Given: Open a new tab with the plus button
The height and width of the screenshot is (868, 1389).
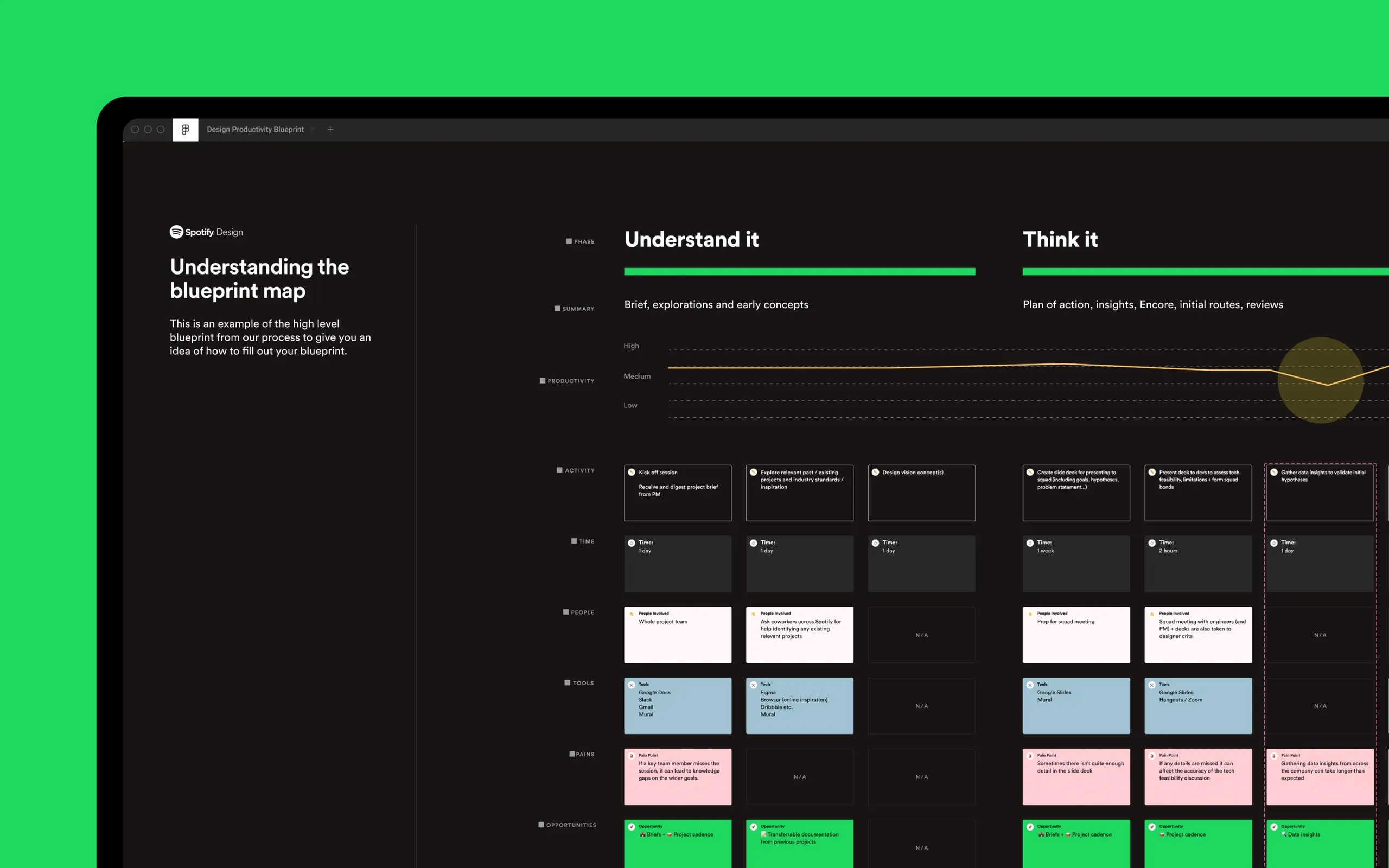Looking at the screenshot, I should coord(330,130).
